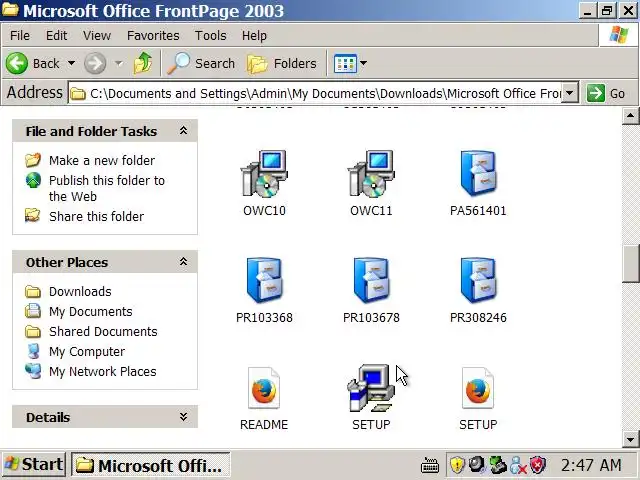
Task: Click the speaker-like round tray icon
Action: coord(477,464)
